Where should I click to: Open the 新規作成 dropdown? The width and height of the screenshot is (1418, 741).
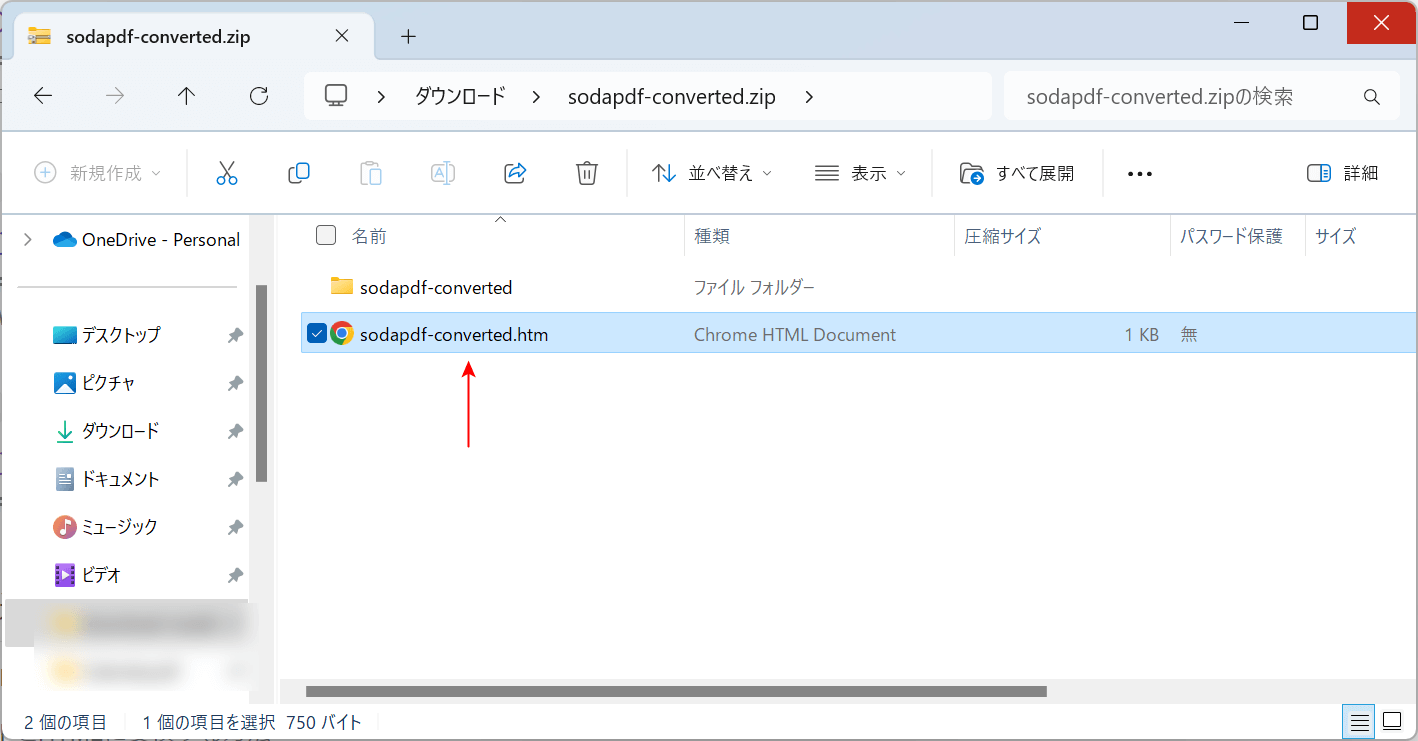tap(97, 173)
